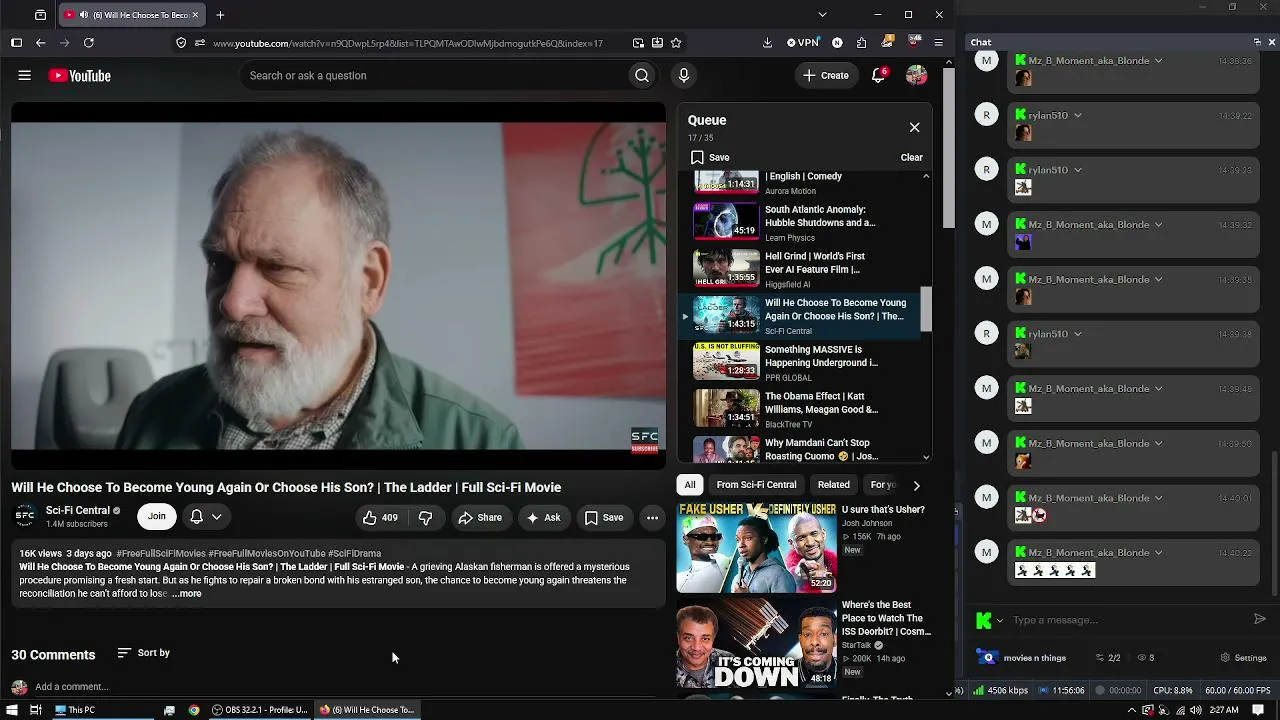Open the system volume tray icon
The width and height of the screenshot is (1280, 720).
pos(1195,710)
